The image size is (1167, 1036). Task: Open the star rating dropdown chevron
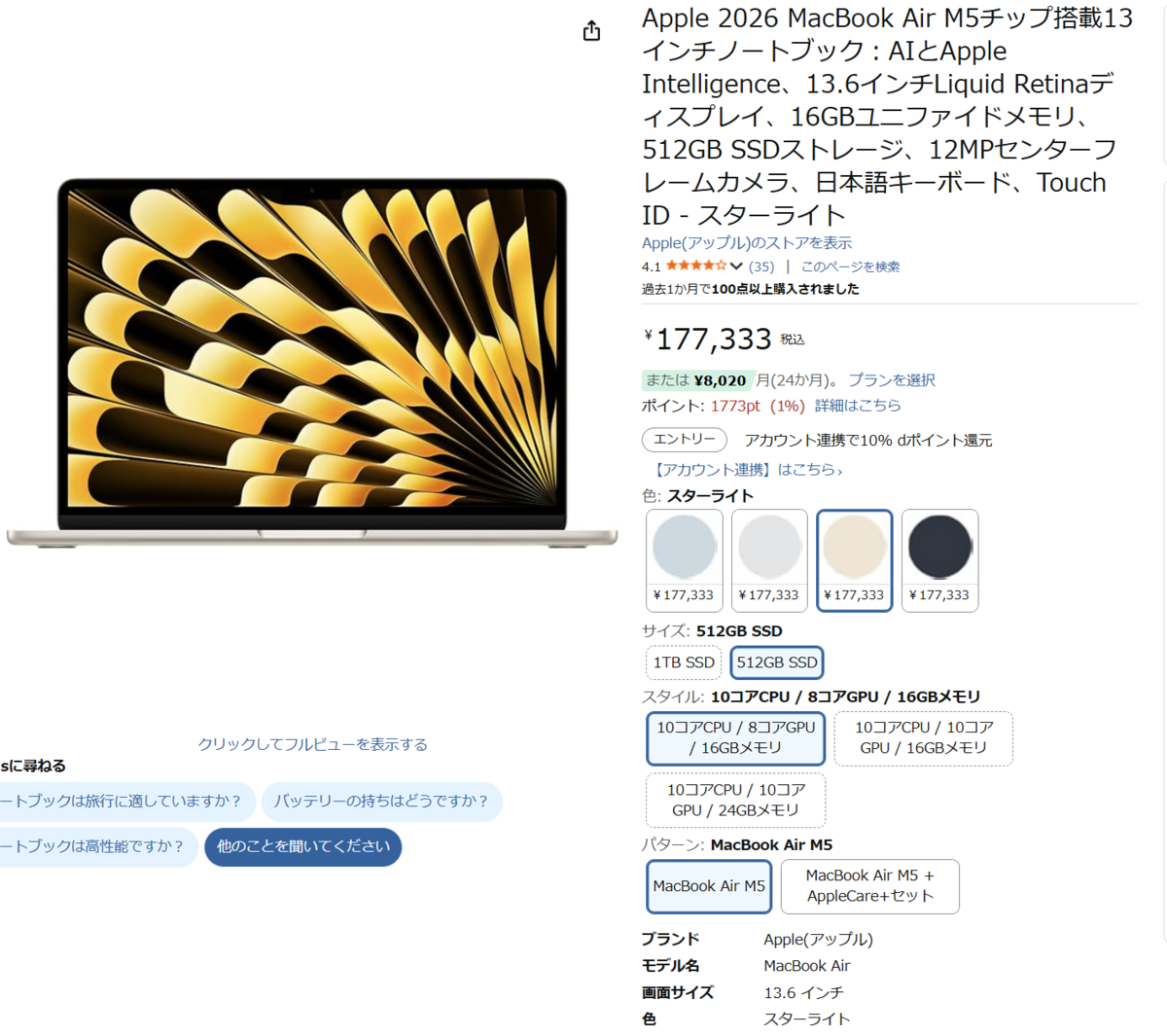pyautogui.click(x=736, y=266)
